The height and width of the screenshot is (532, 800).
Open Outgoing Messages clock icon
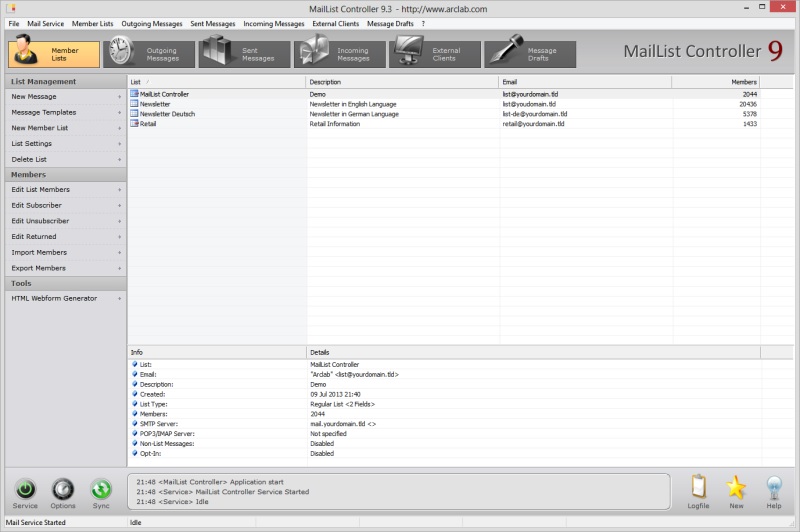pos(121,50)
